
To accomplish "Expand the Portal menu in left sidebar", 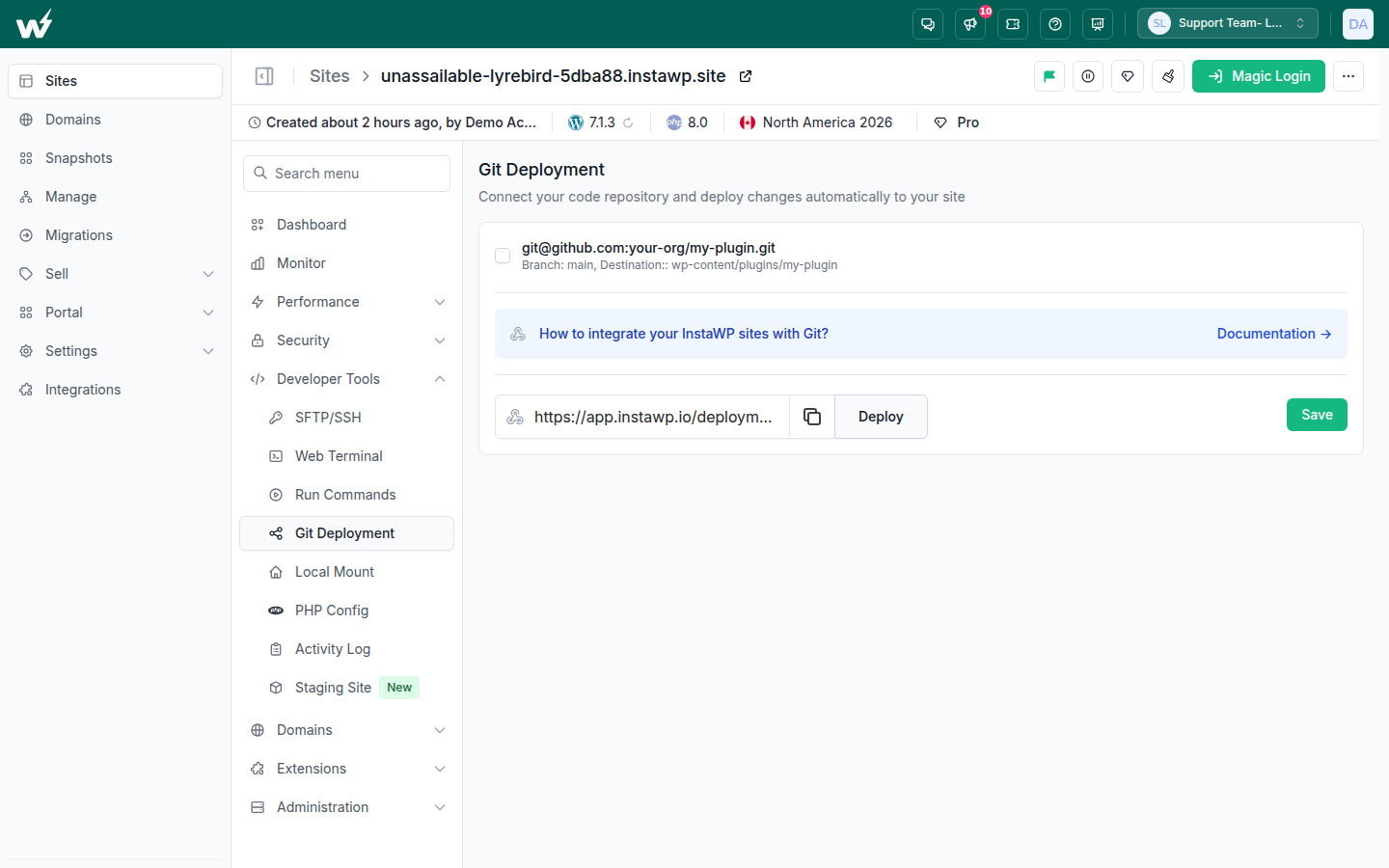I will (116, 312).
